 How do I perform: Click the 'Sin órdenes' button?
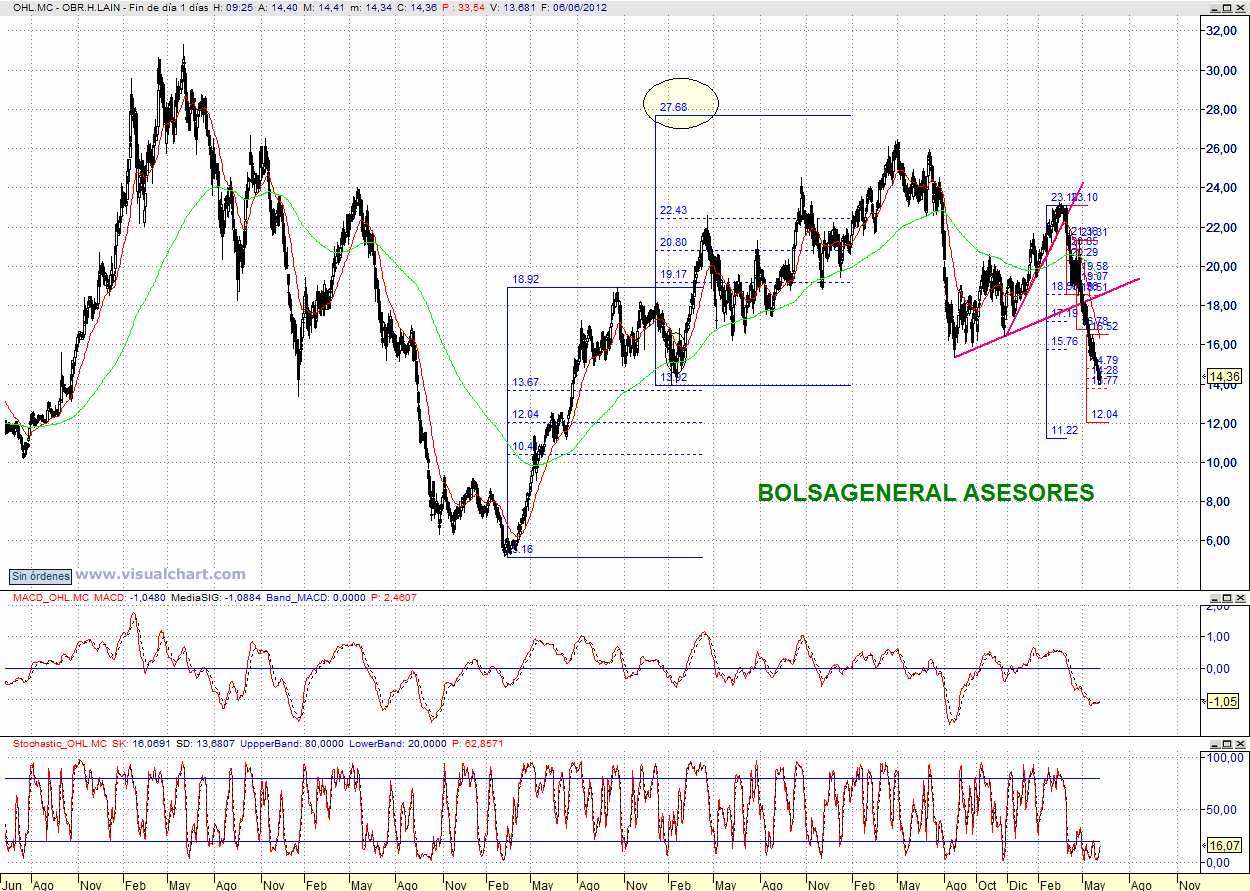point(41,576)
